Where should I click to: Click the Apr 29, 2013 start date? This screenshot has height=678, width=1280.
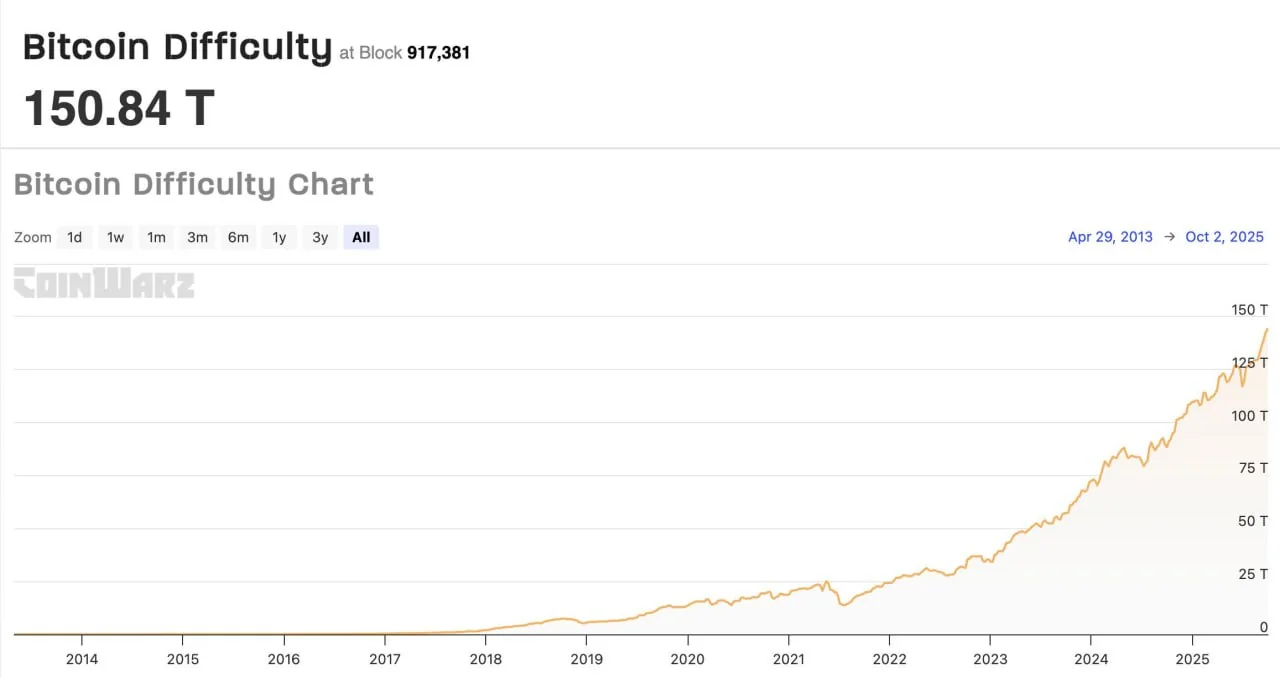coord(1110,237)
